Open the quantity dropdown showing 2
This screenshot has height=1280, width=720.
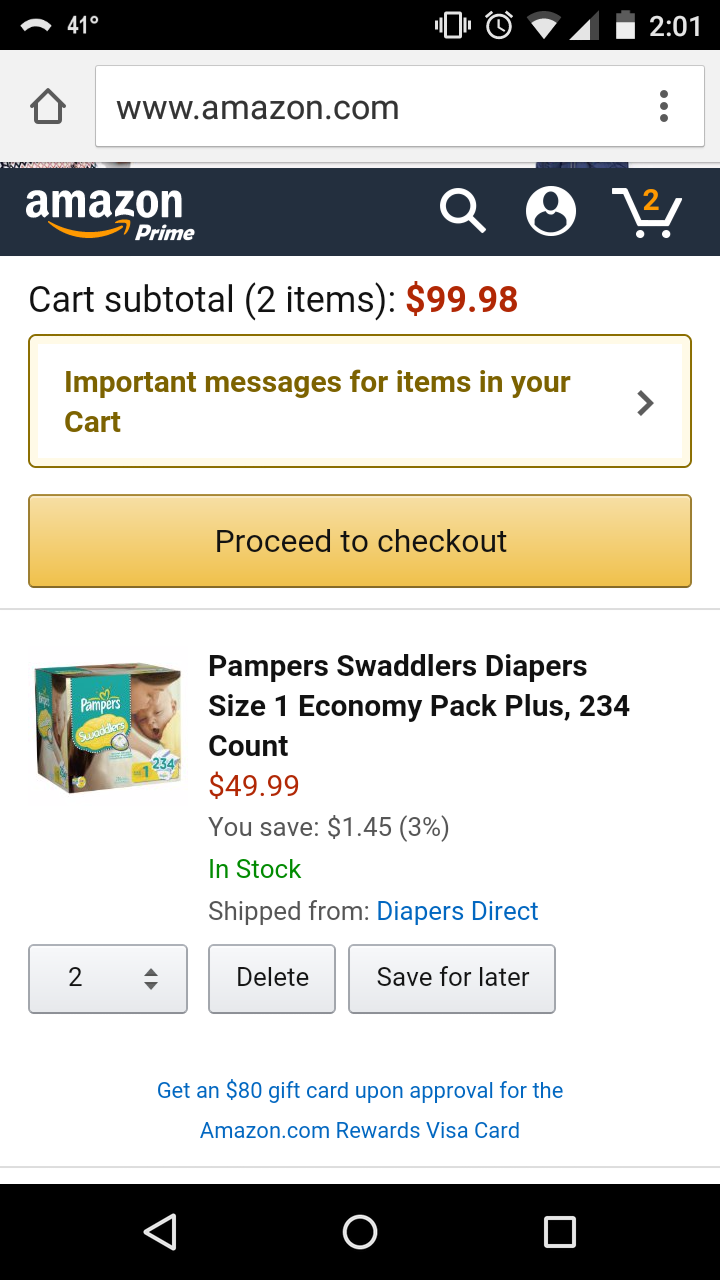point(108,978)
